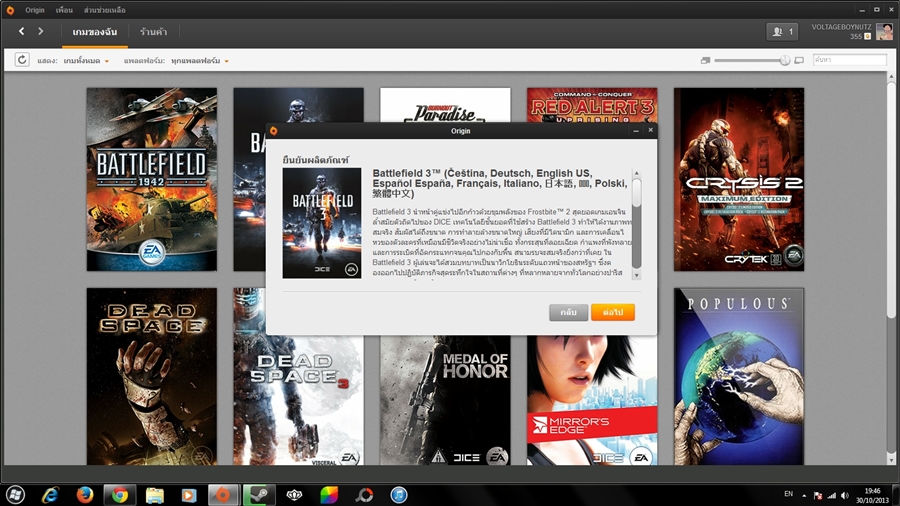Click the circular ring taskbar icon
Screen dimensions: 900x506
click(364, 495)
